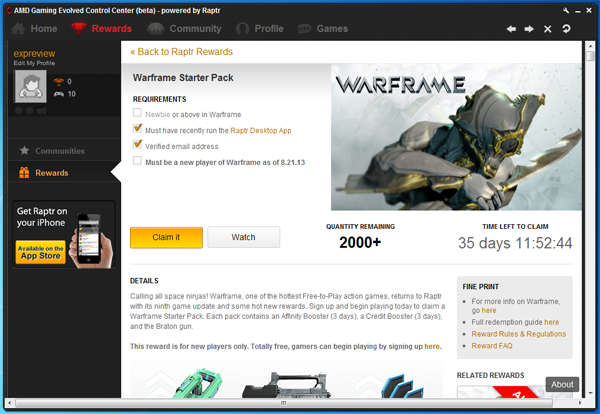Click the browser back arrow icon
600x414 pixels.
click(511, 29)
